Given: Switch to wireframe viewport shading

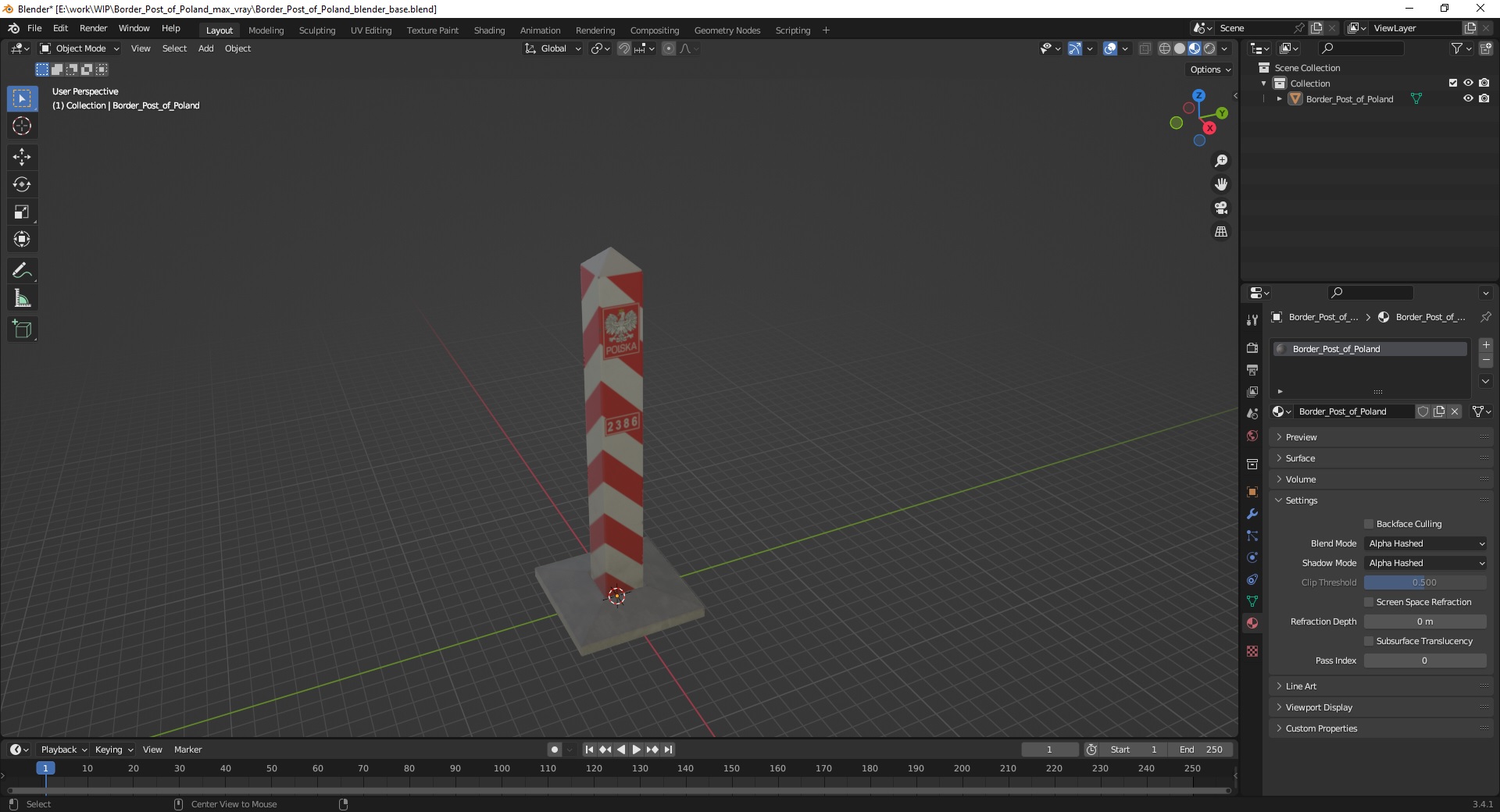Looking at the screenshot, I should [1164, 48].
